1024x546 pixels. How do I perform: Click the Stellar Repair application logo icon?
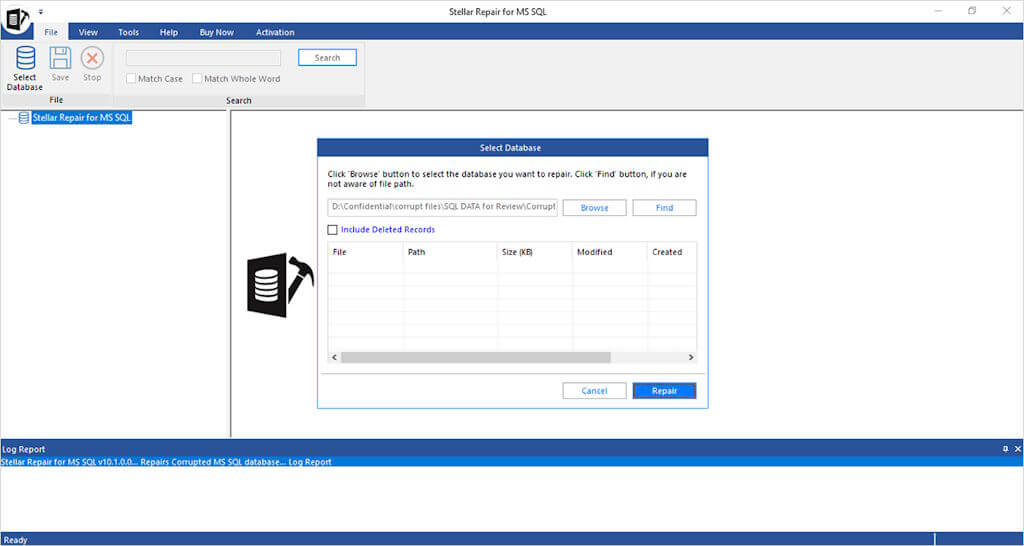[x=17, y=19]
